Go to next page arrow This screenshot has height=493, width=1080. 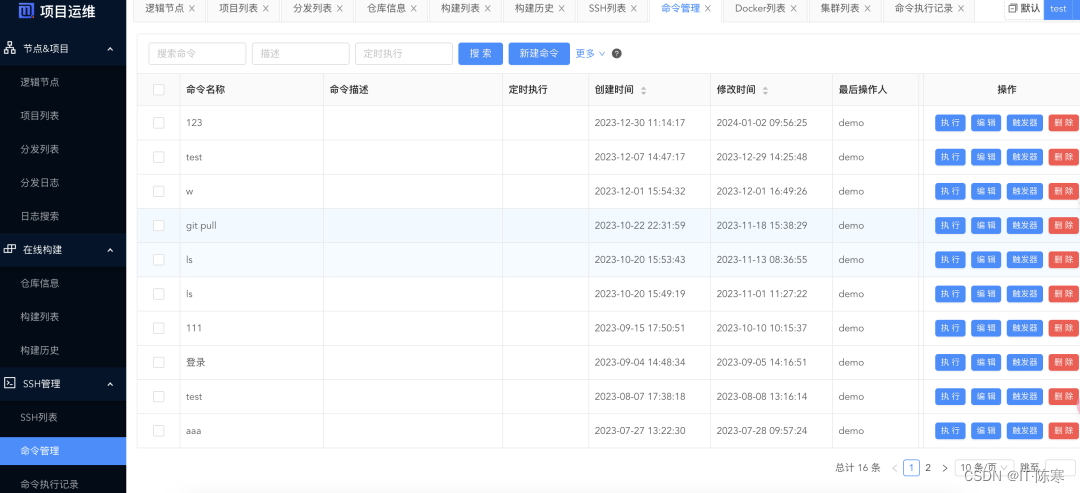944,468
